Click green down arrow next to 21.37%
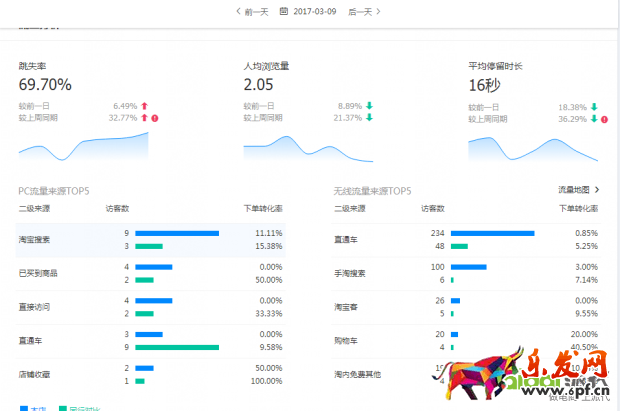620x411 pixels. (x=369, y=118)
